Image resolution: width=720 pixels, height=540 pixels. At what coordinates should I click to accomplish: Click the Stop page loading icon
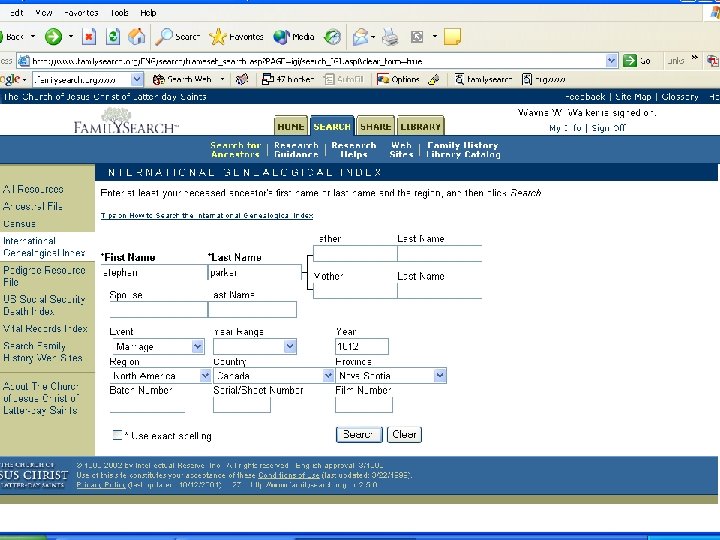coord(89,37)
